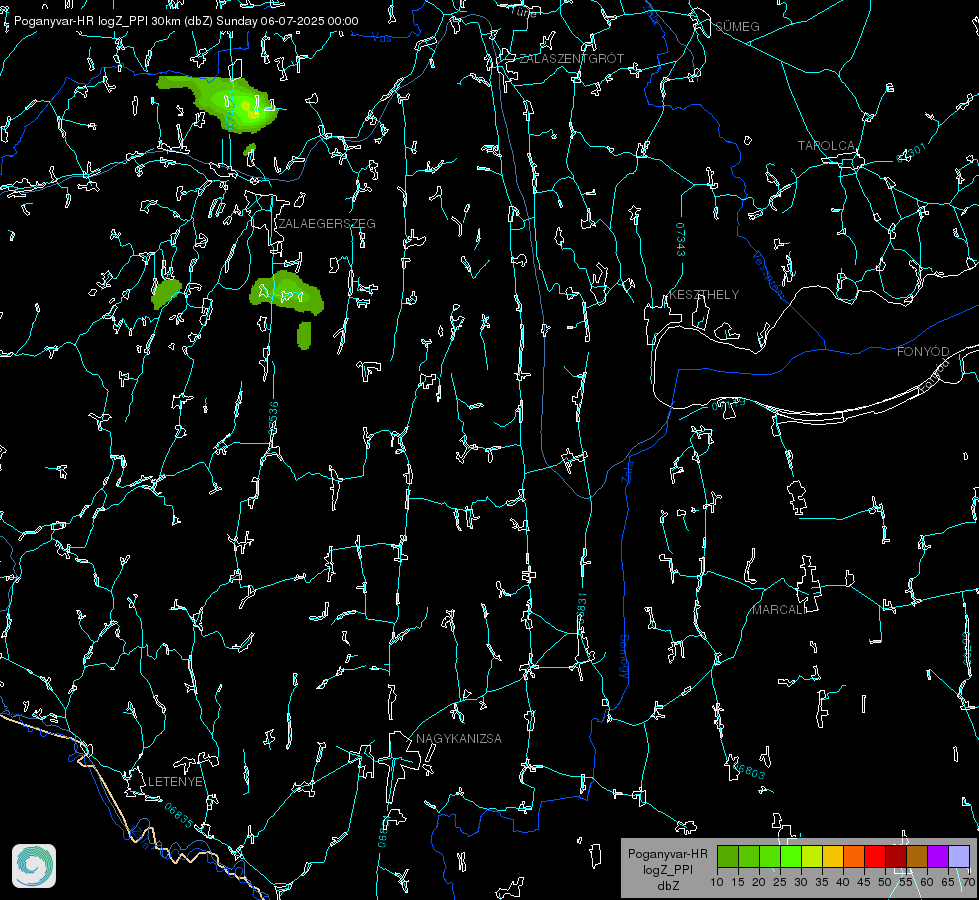
Task: Click the 07343 road number label
Action: (x=681, y=240)
